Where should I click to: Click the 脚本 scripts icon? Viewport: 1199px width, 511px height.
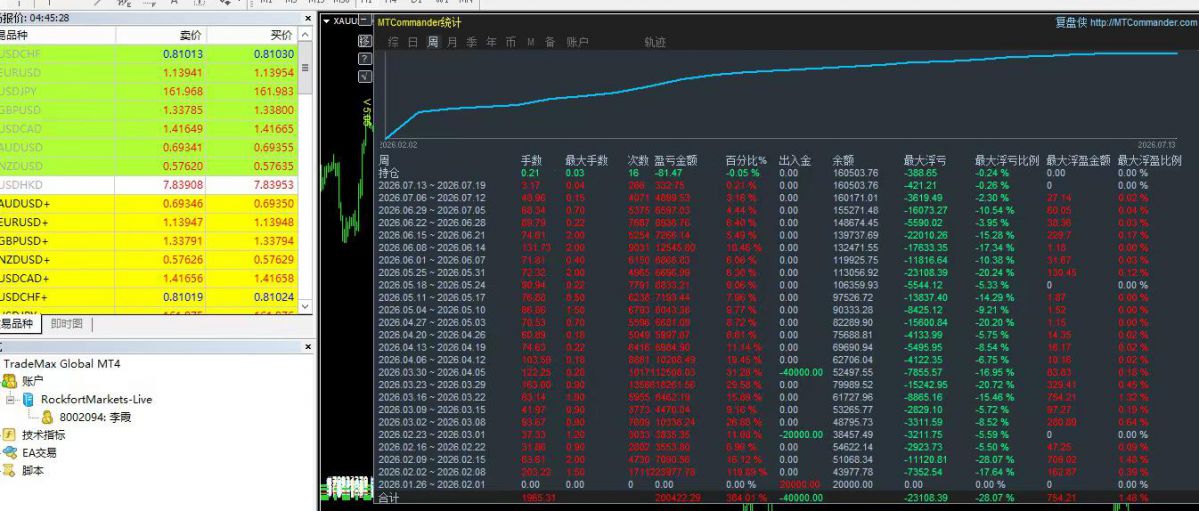pyautogui.click(x=10, y=470)
